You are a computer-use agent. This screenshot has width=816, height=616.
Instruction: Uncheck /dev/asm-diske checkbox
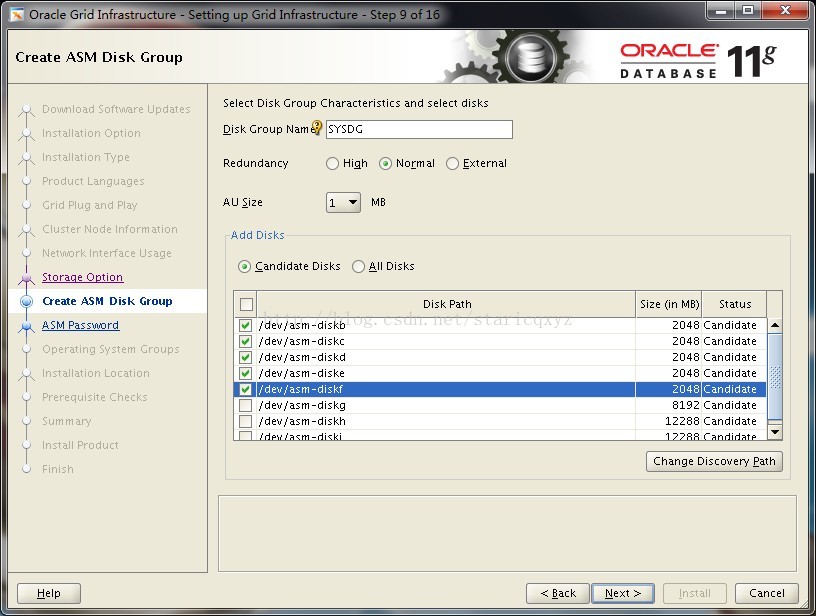coord(246,374)
